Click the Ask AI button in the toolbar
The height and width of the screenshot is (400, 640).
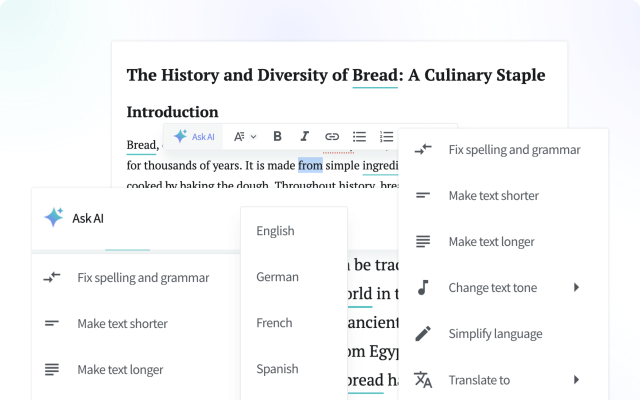(x=194, y=137)
